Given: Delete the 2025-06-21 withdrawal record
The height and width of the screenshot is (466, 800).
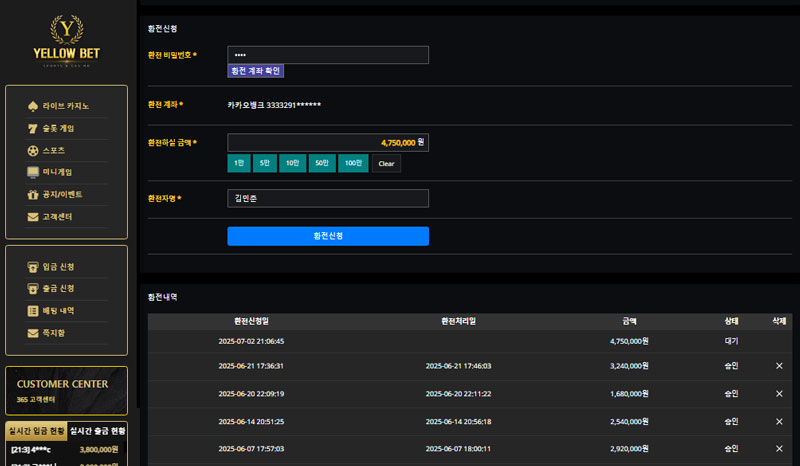Looking at the screenshot, I should [779, 366].
